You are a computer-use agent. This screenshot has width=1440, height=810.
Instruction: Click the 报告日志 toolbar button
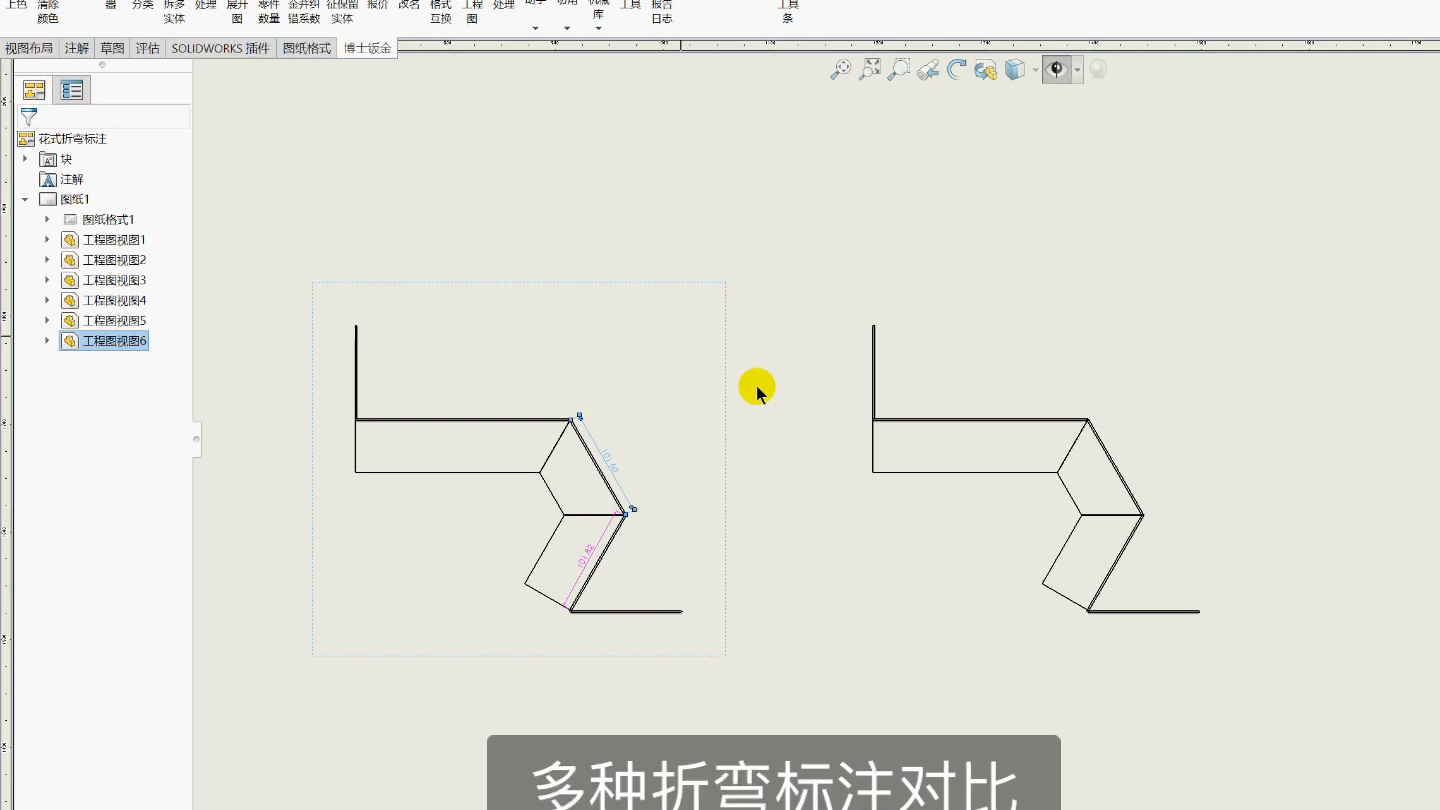pyautogui.click(x=662, y=11)
